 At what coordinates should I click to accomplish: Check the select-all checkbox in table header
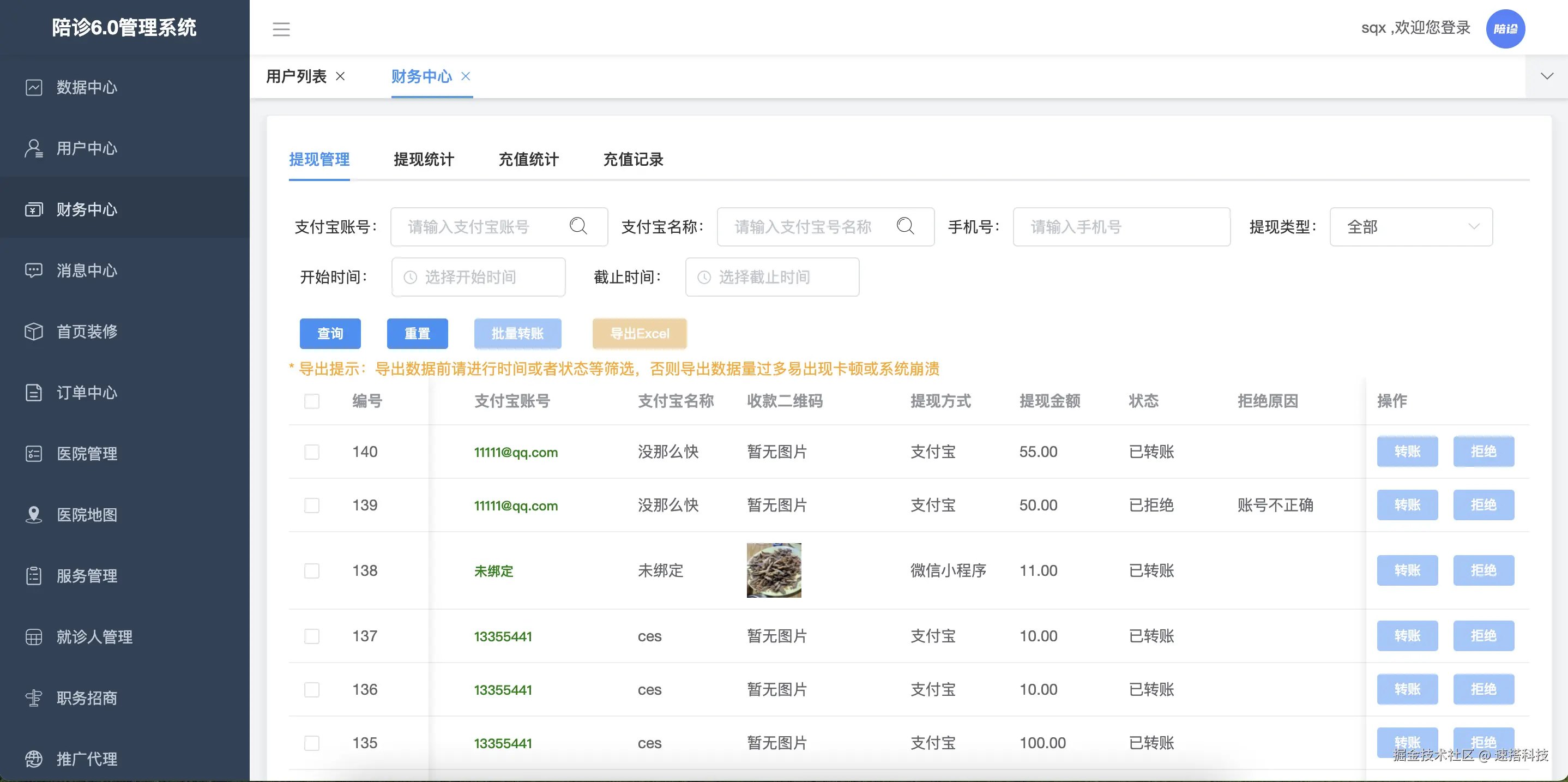pyautogui.click(x=312, y=401)
